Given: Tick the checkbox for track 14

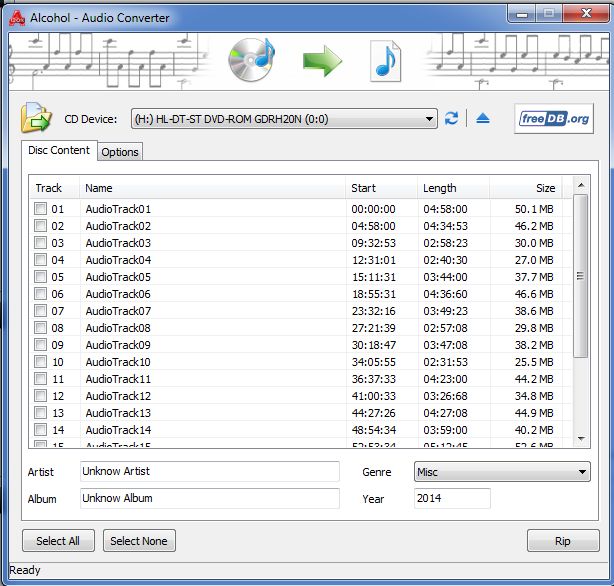Looking at the screenshot, I should coord(40,430).
